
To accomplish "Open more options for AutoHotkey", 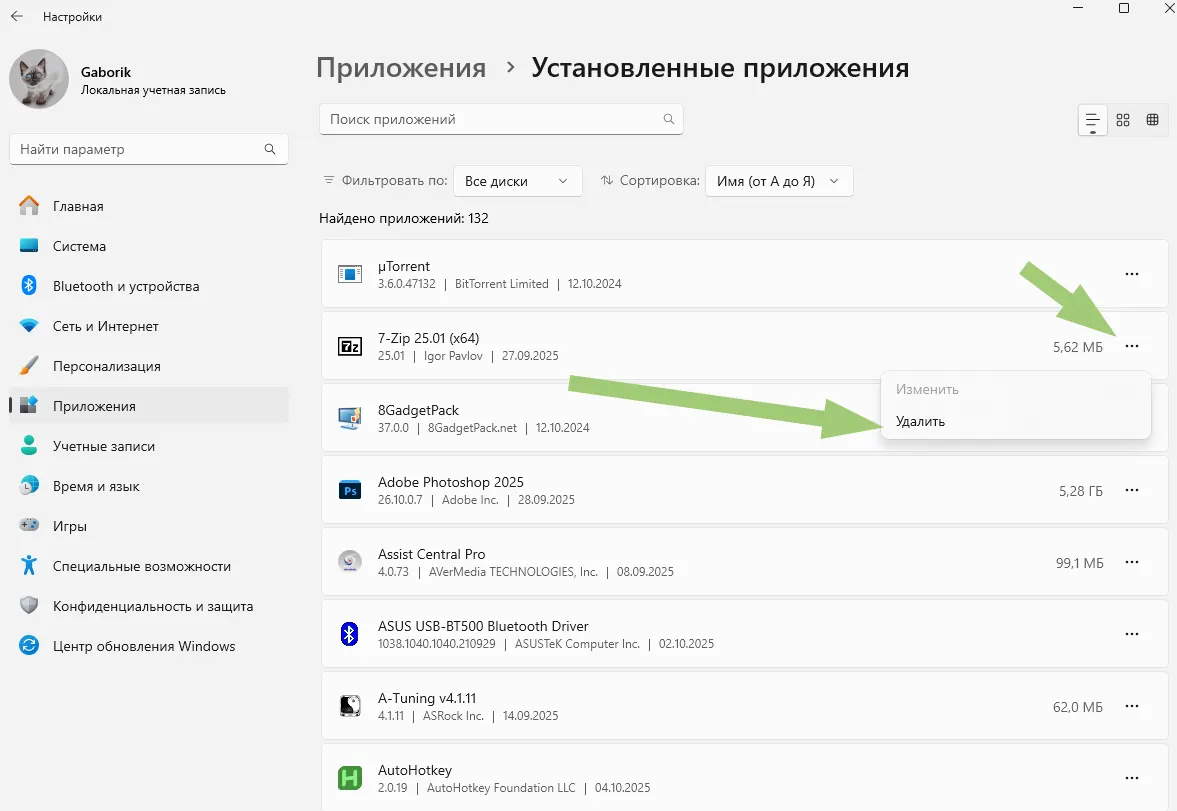I will tap(1132, 778).
